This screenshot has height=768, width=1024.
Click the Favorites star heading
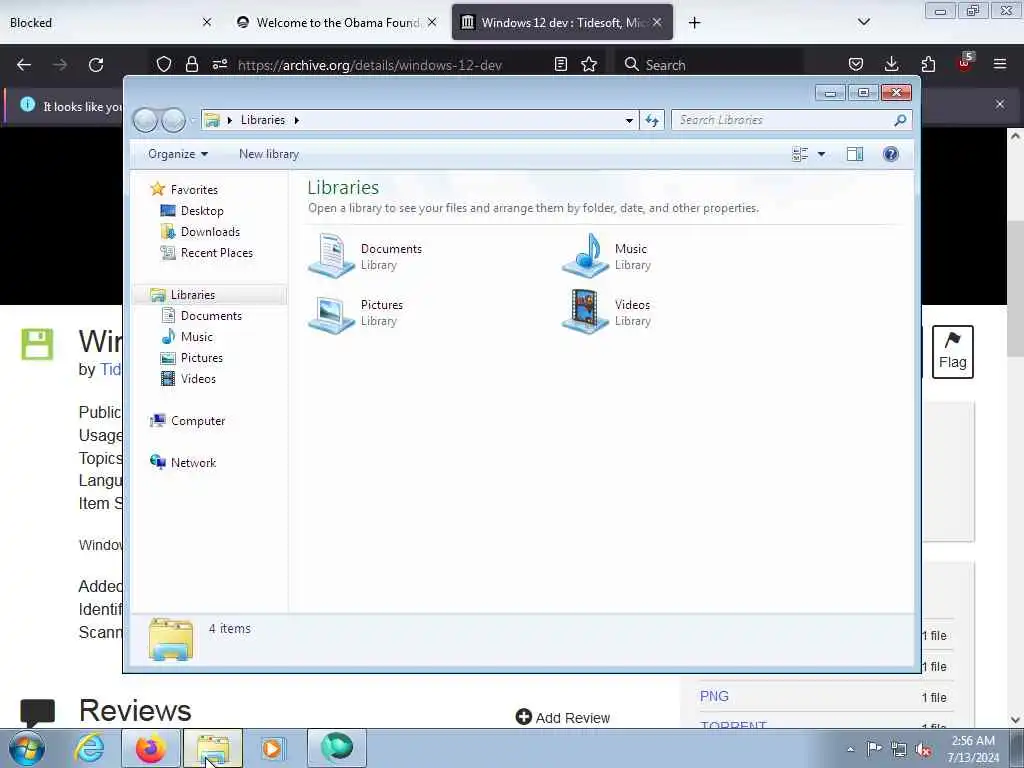(193, 189)
